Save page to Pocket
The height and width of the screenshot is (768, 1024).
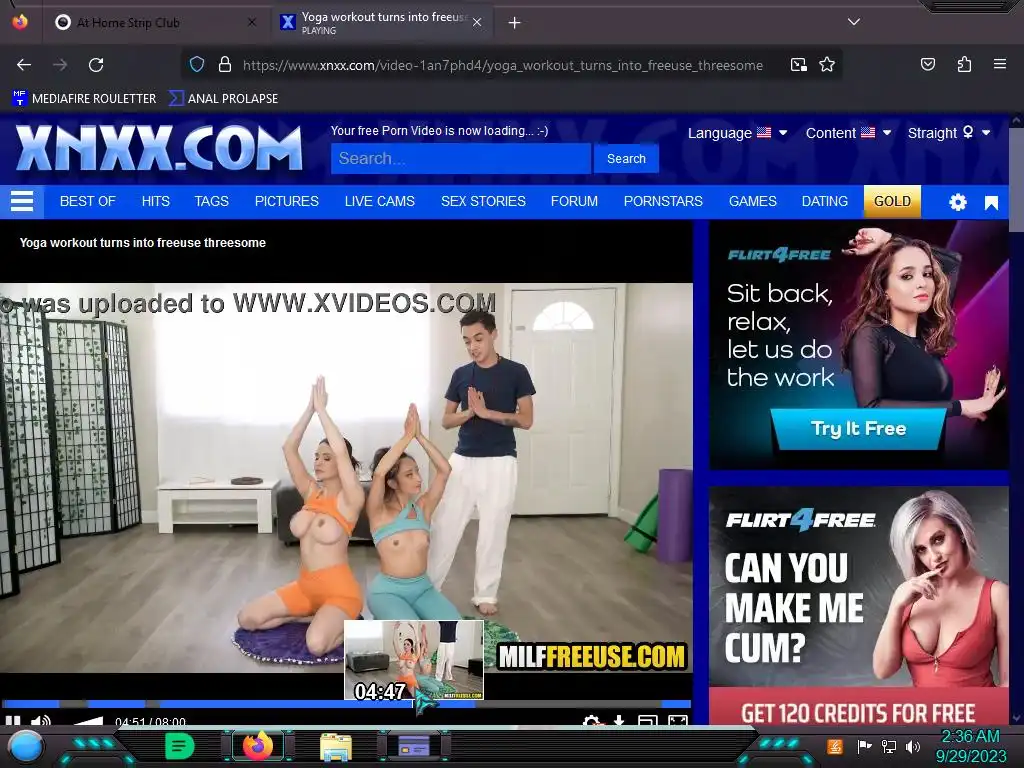(x=928, y=64)
